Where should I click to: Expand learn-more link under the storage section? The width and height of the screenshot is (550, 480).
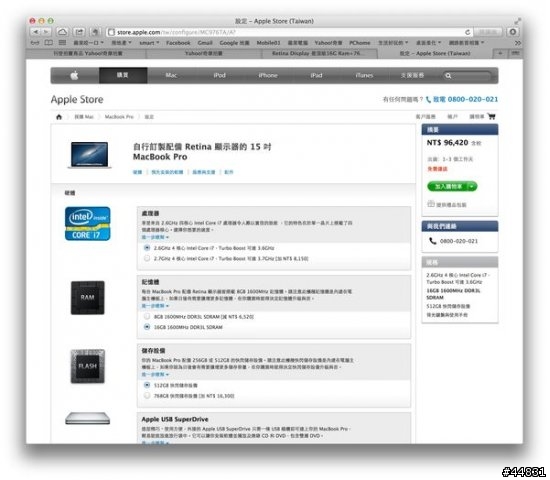(155, 375)
